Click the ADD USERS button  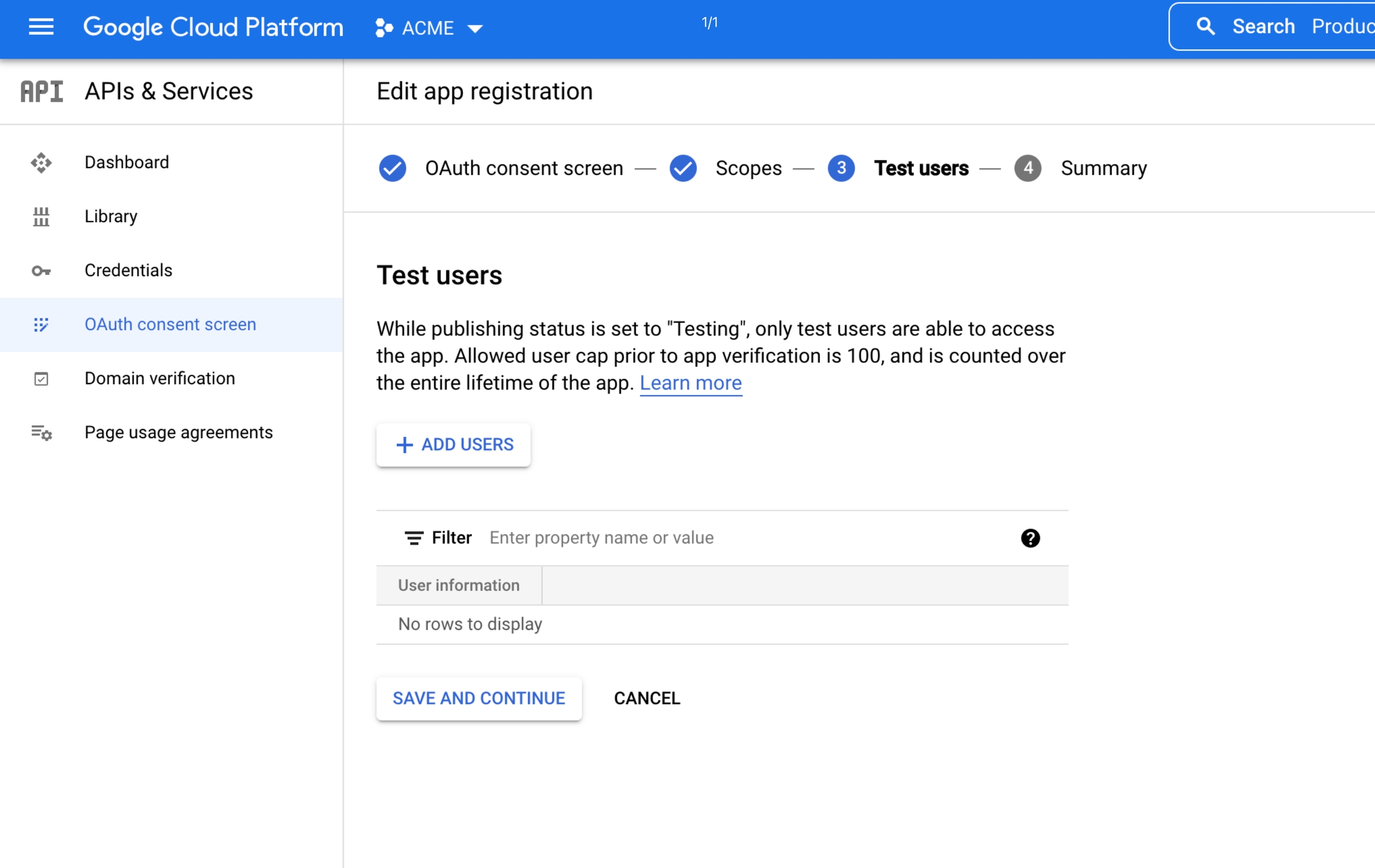[x=454, y=445]
